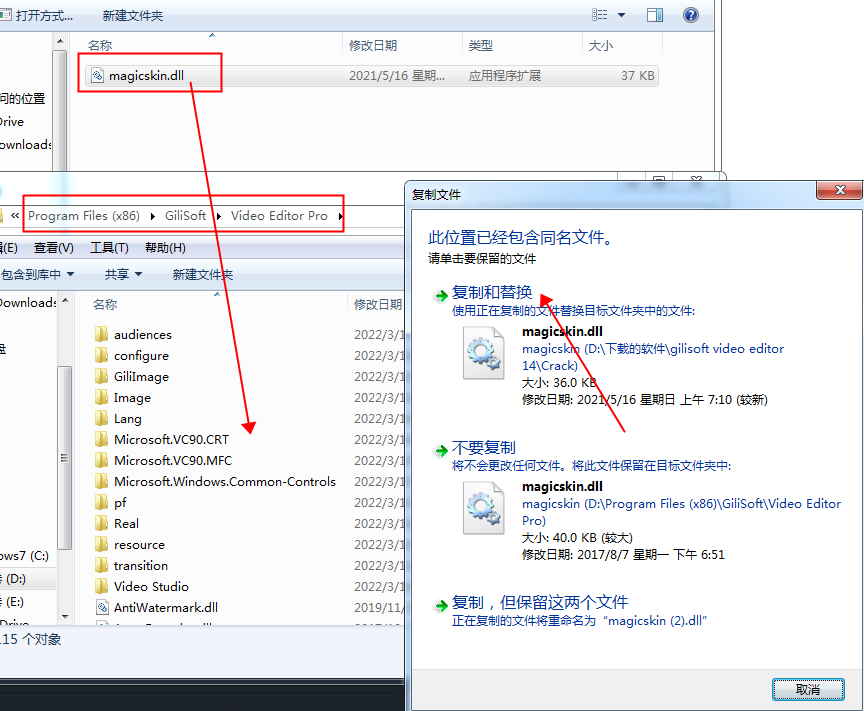Screen dimensions: 864x711
Task: Click the green arrow beside 复制，但保留这两个文件
Action: click(441, 606)
